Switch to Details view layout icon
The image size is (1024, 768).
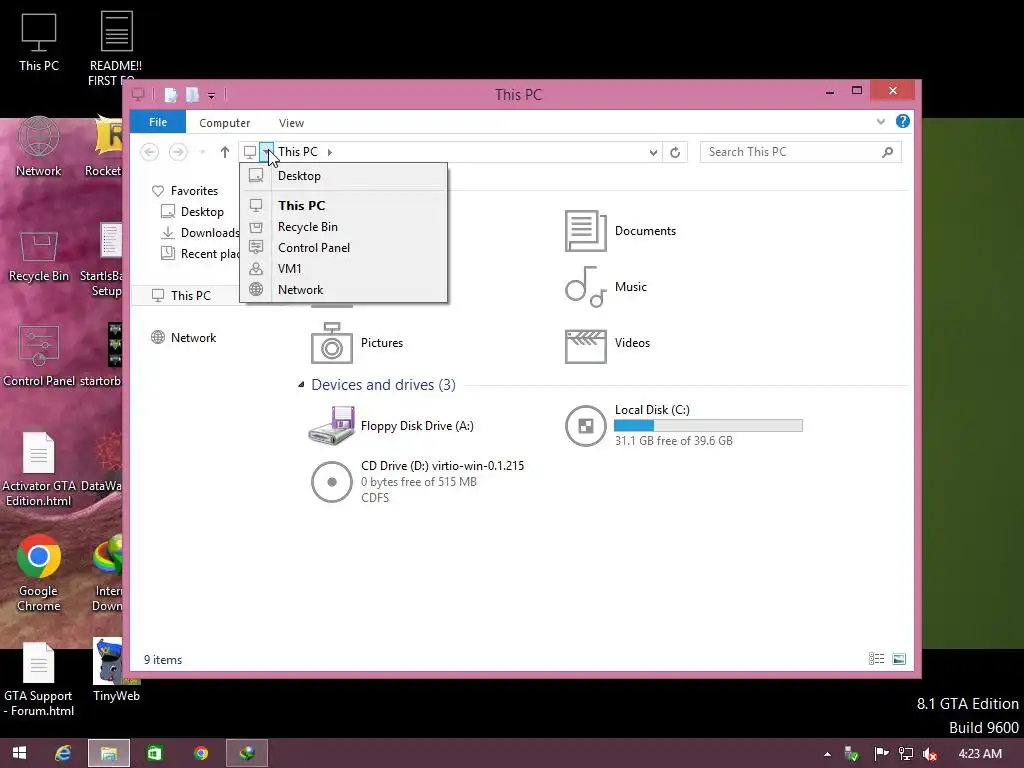click(x=876, y=659)
